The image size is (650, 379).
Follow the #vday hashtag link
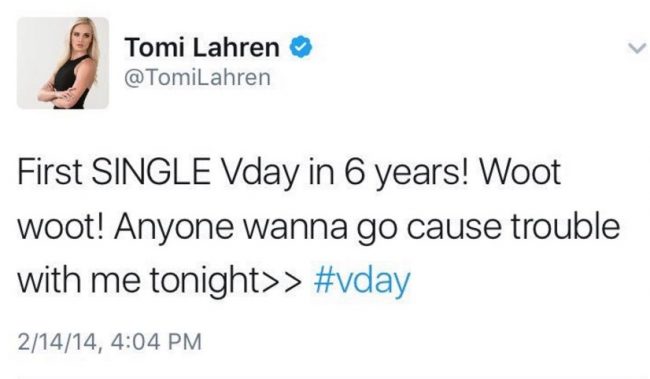pos(362,281)
